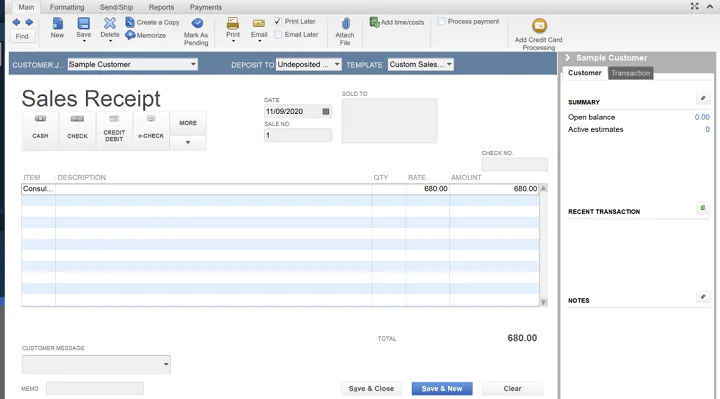
Task: Open Deposit To dropdown
Action: [337, 64]
